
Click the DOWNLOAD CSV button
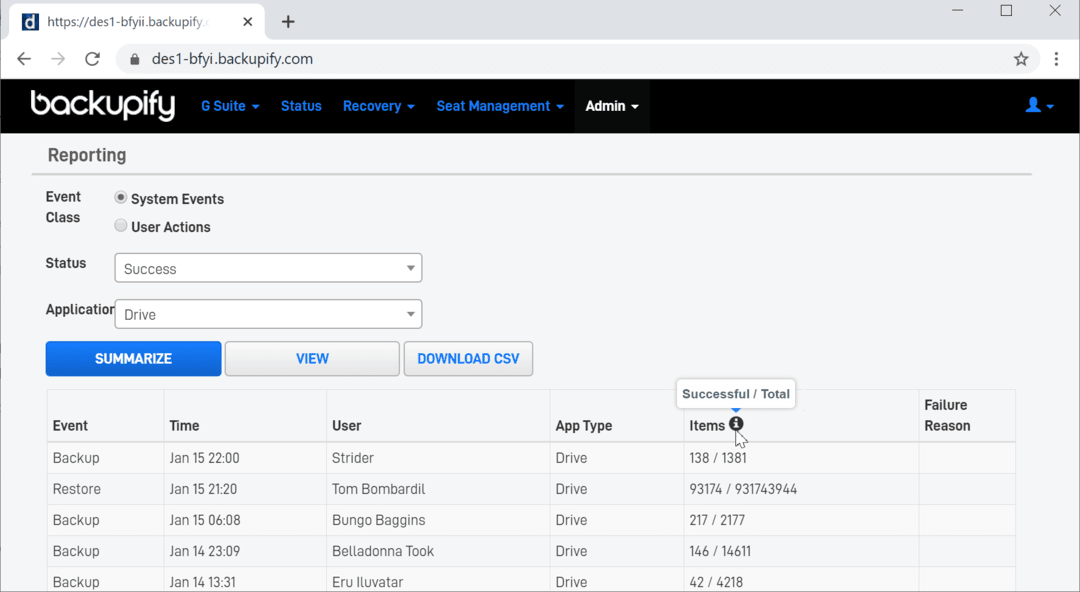click(468, 358)
